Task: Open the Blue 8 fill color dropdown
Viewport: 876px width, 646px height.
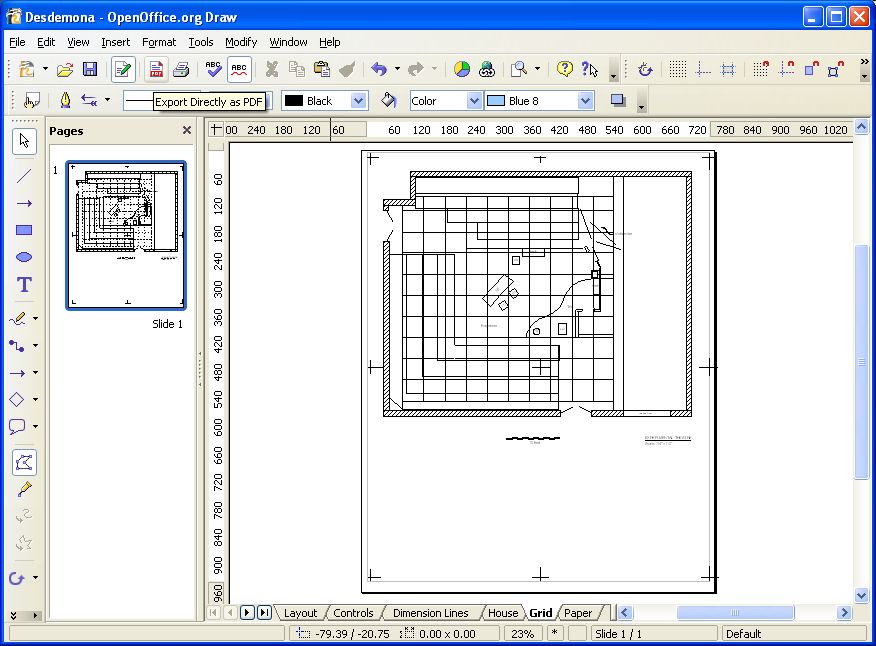Action: coord(588,100)
